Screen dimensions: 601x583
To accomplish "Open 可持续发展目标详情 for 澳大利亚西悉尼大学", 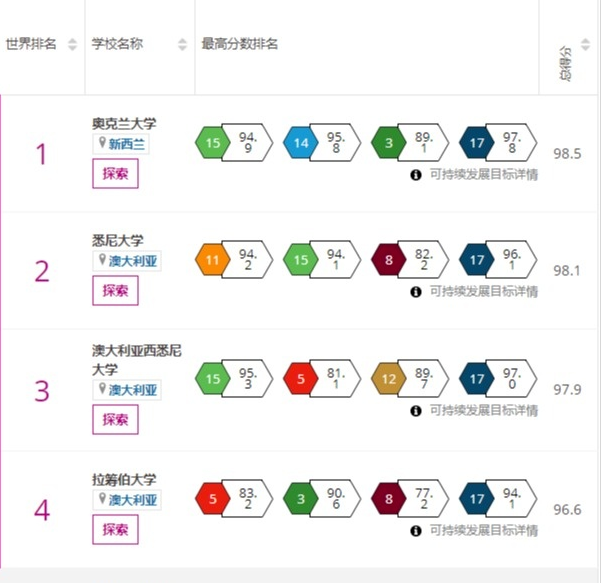I will pyautogui.click(x=484, y=411).
